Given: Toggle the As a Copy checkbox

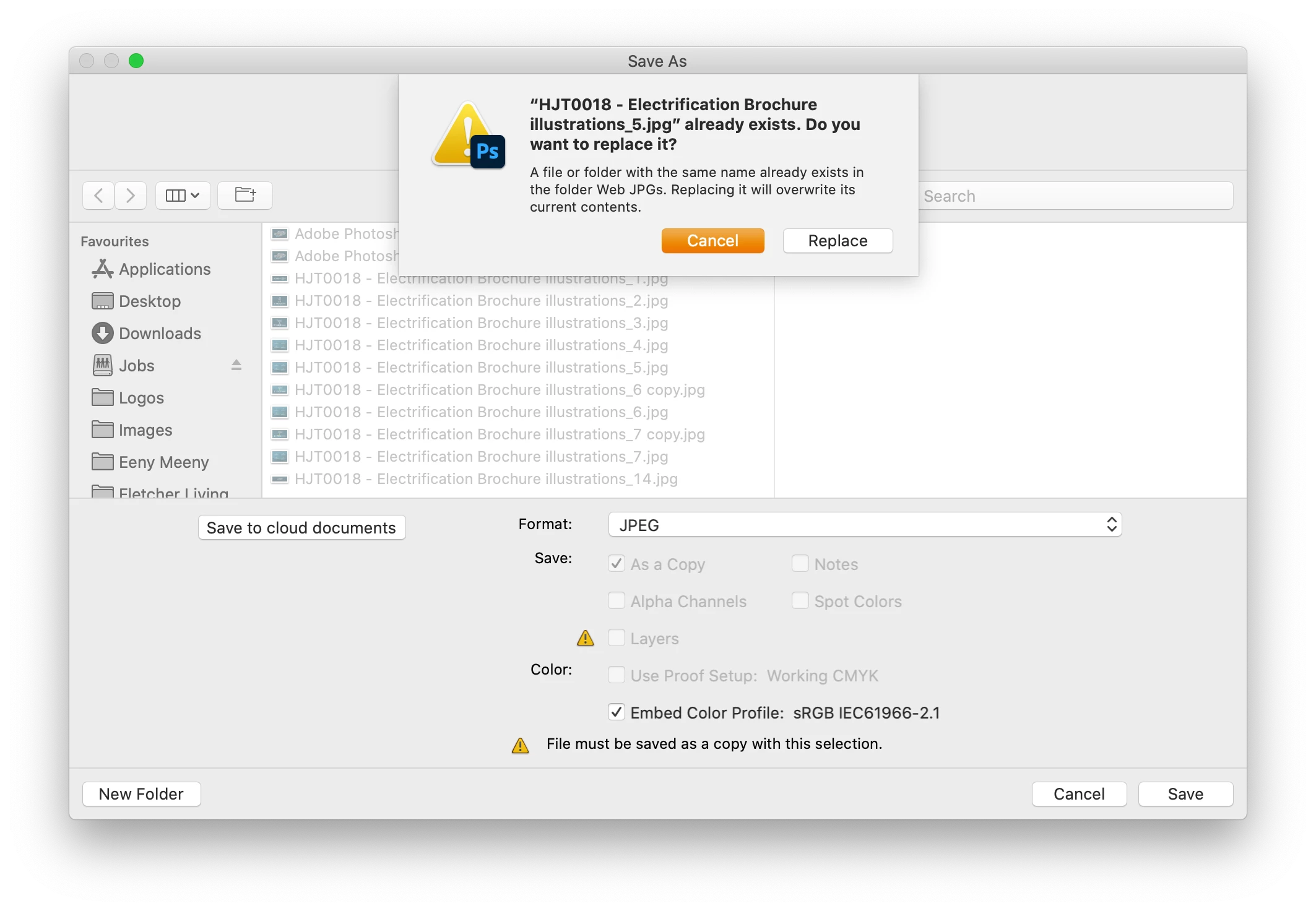Looking at the screenshot, I should click(x=617, y=564).
